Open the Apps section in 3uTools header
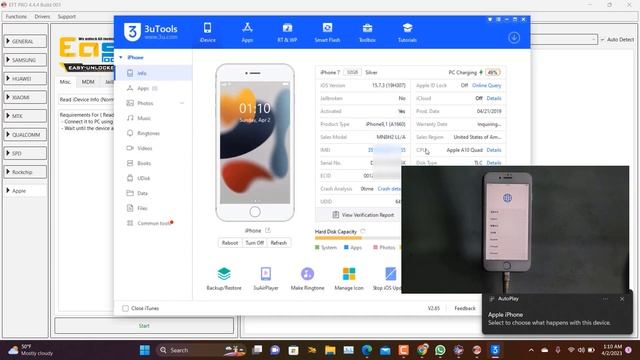The width and height of the screenshot is (640, 360). pyautogui.click(x=247, y=32)
